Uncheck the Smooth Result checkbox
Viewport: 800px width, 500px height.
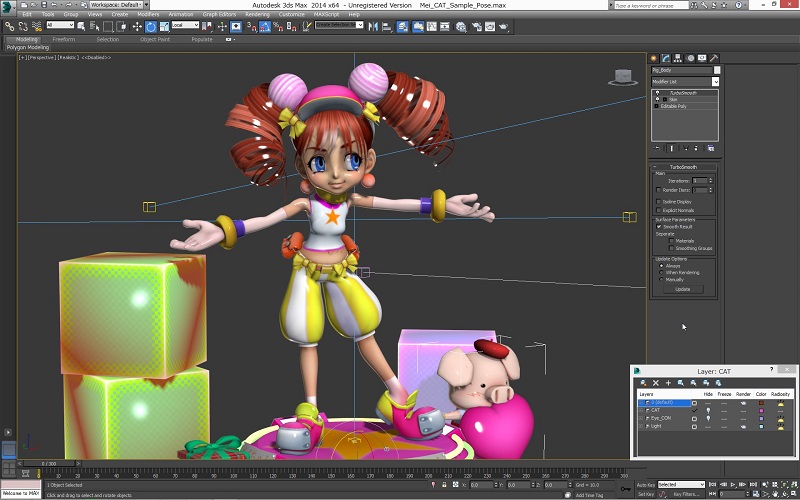point(659,227)
